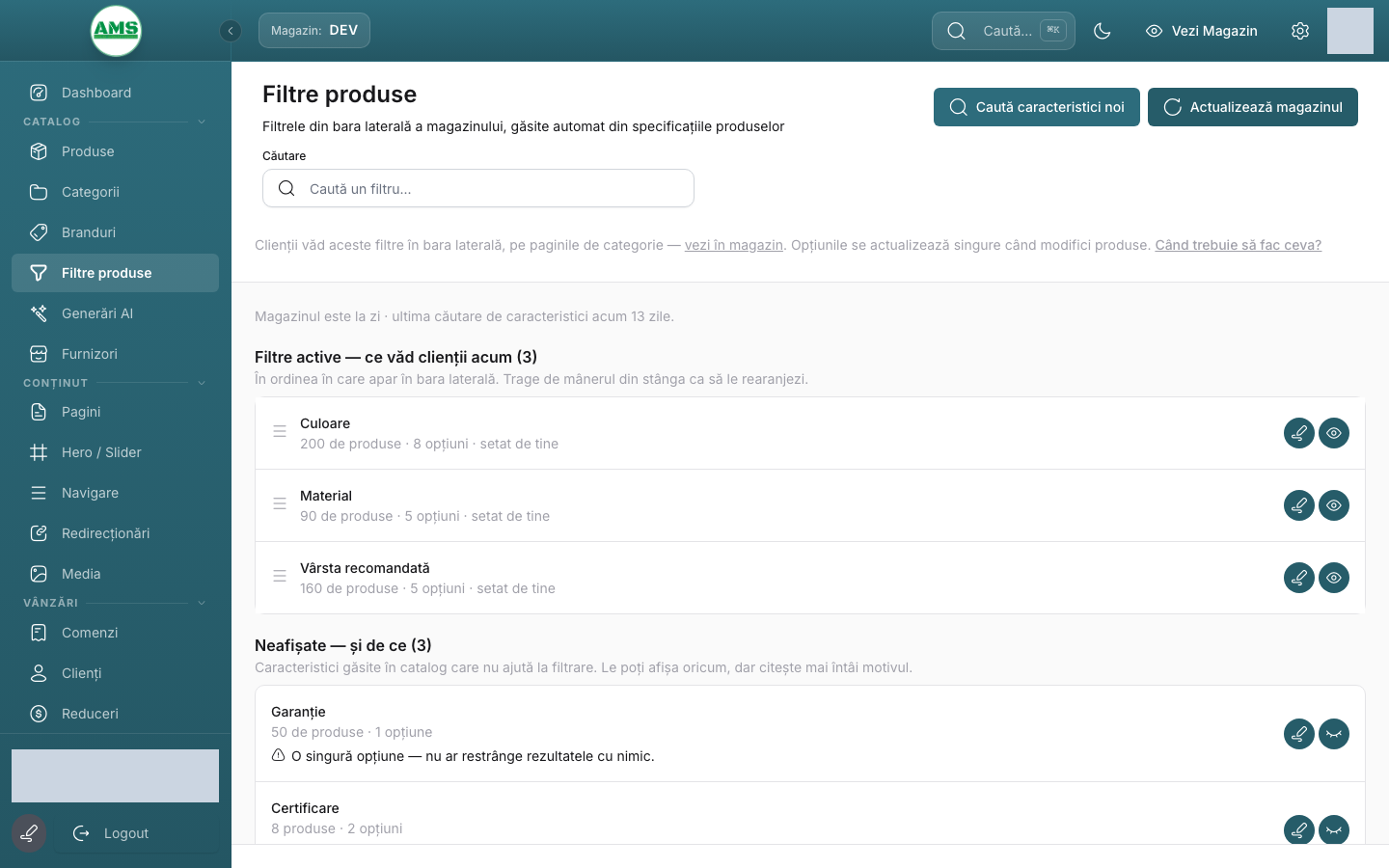1389x868 pixels.
Task: Edit the Garanție characteristic
Action: pos(1299,734)
